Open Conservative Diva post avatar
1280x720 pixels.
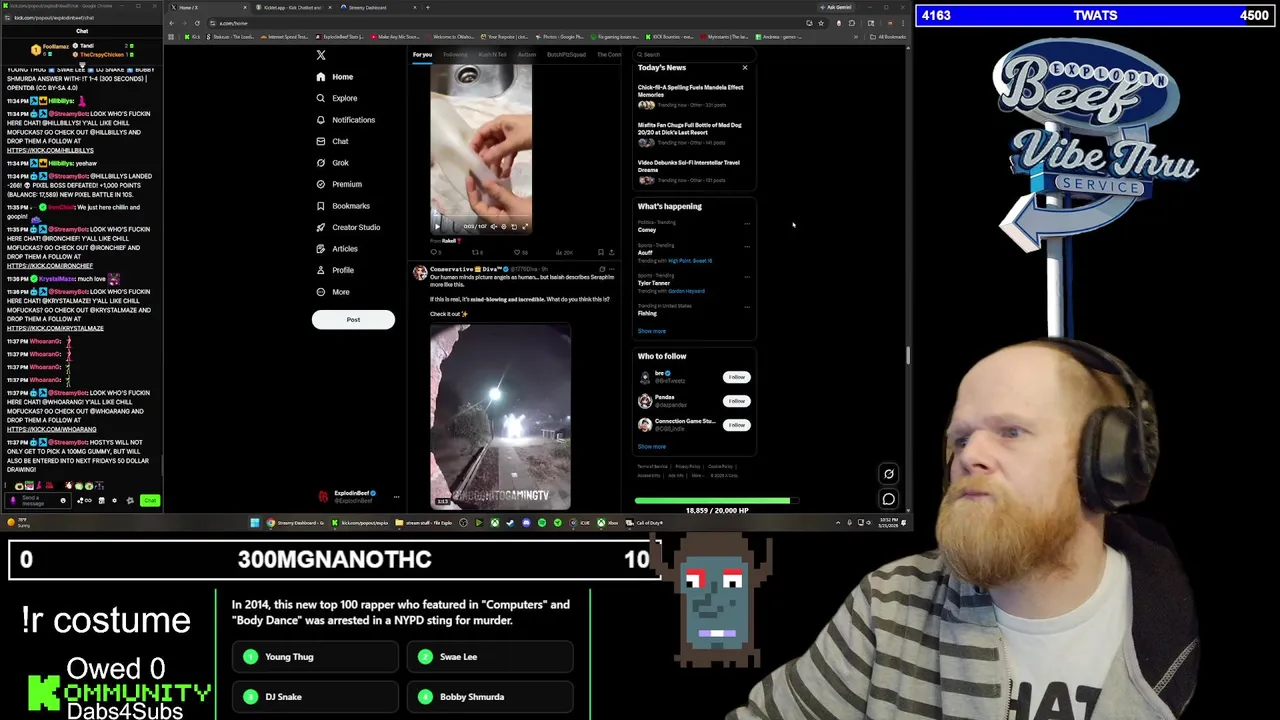click(420, 272)
